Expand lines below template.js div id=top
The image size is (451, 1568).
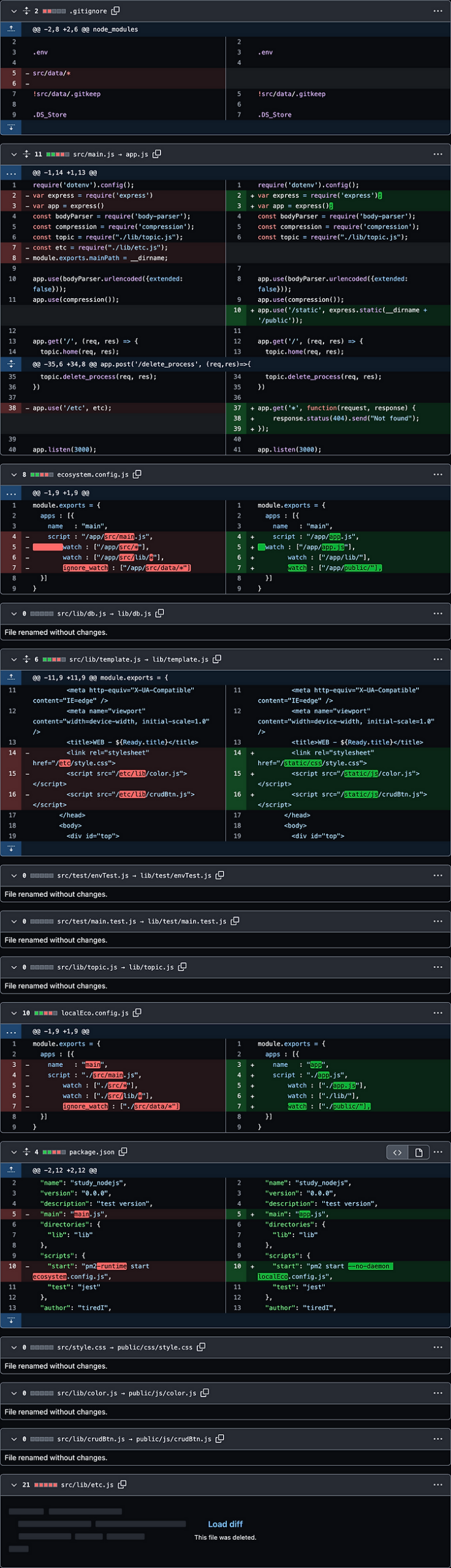pyautogui.click(x=11, y=848)
